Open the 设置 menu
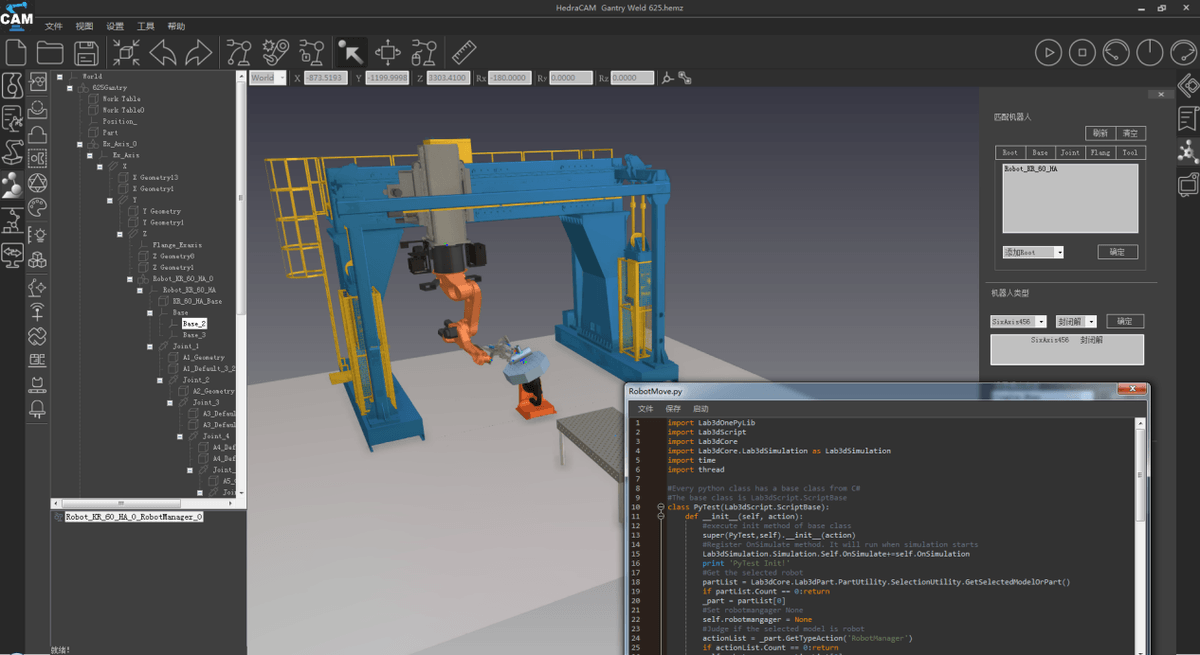Screen dimensions: 1200x655 click(x=115, y=26)
